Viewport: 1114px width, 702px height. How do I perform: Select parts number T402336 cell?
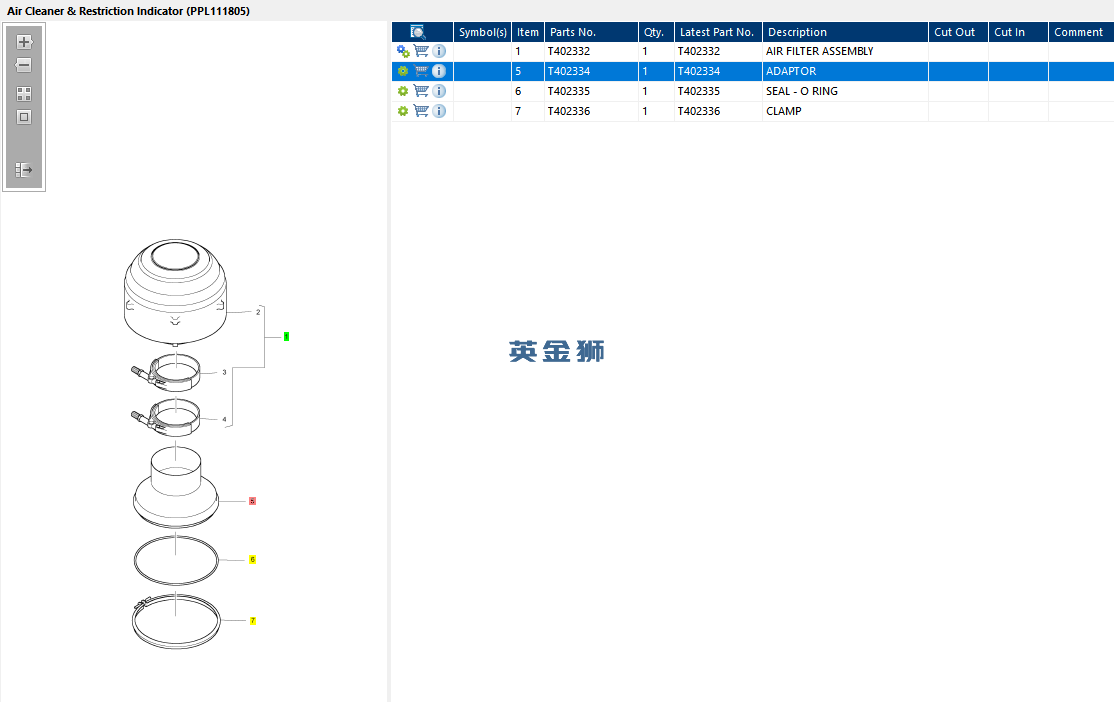click(591, 111)
